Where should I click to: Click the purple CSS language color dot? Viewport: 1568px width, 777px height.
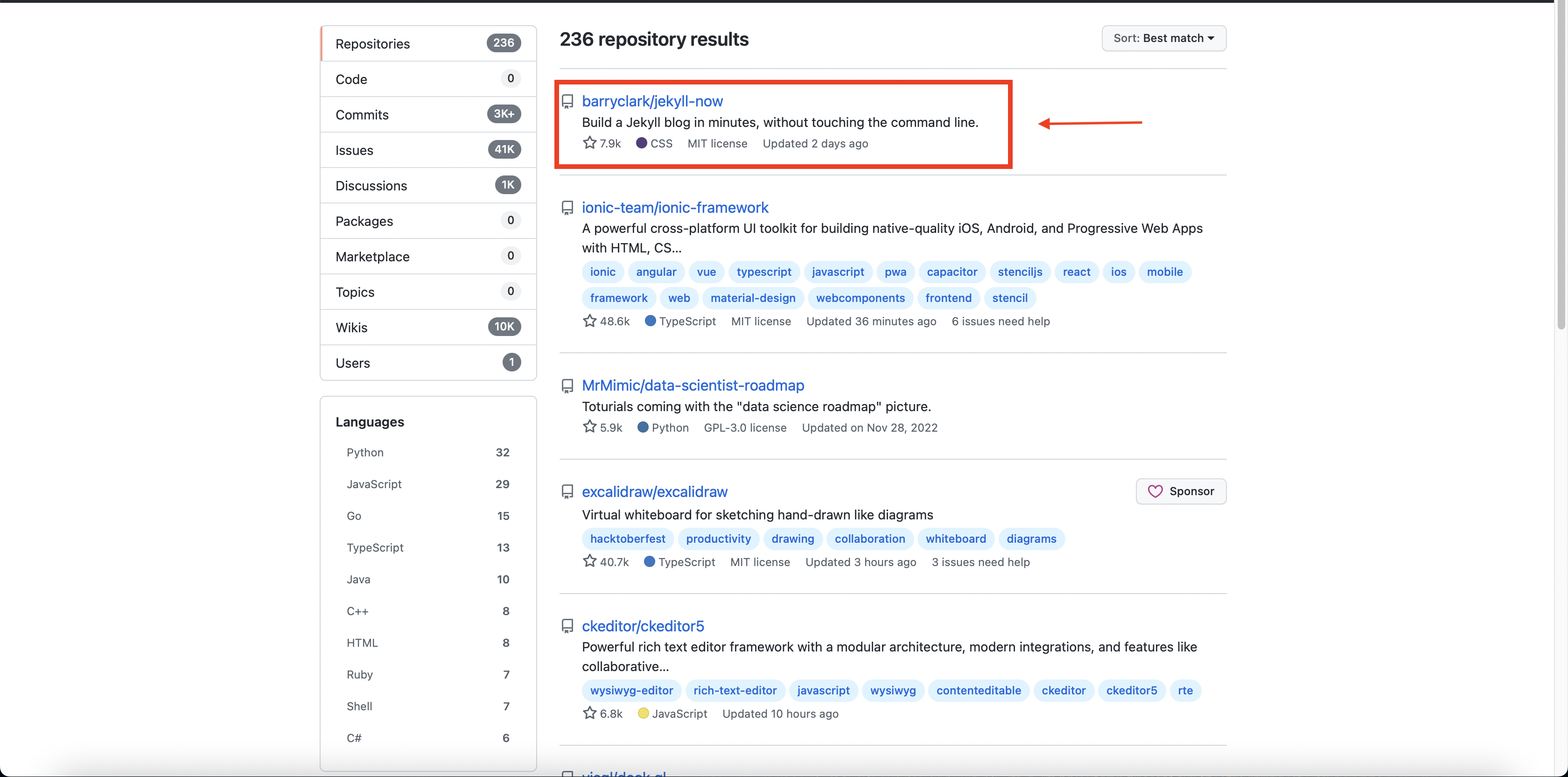[641, 143]
